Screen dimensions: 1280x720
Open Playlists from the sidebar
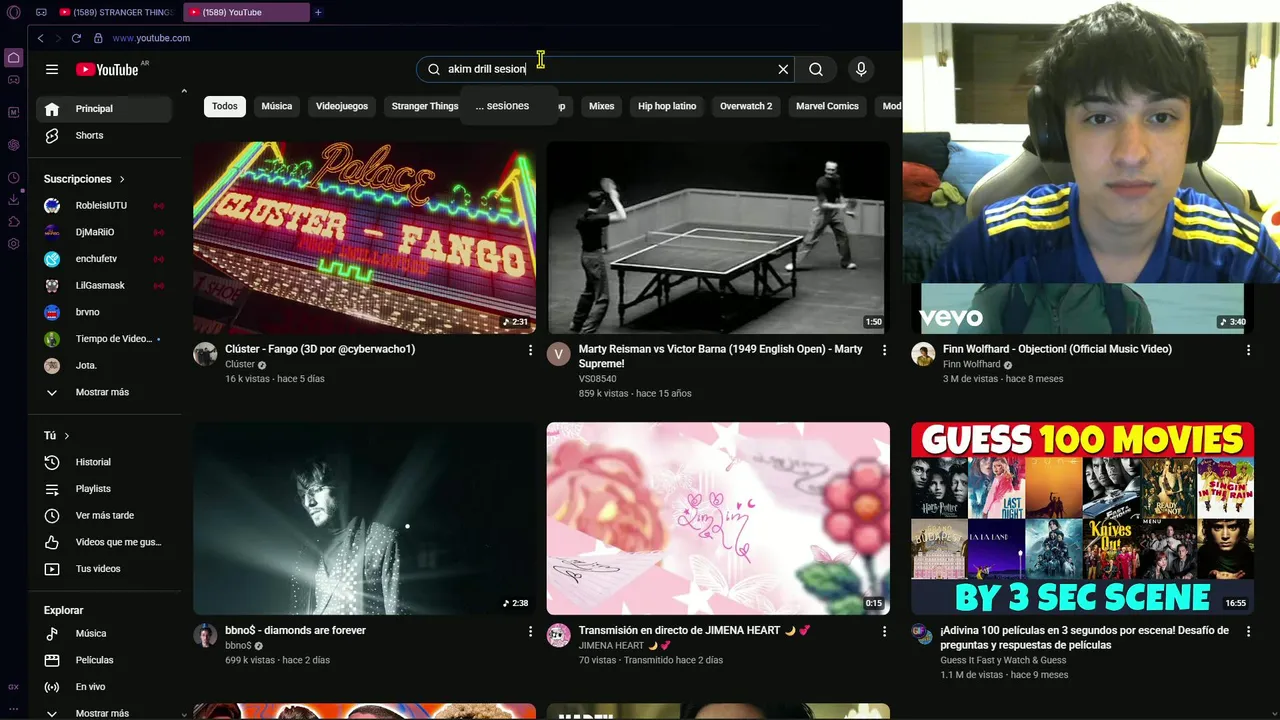coord(104,489)
